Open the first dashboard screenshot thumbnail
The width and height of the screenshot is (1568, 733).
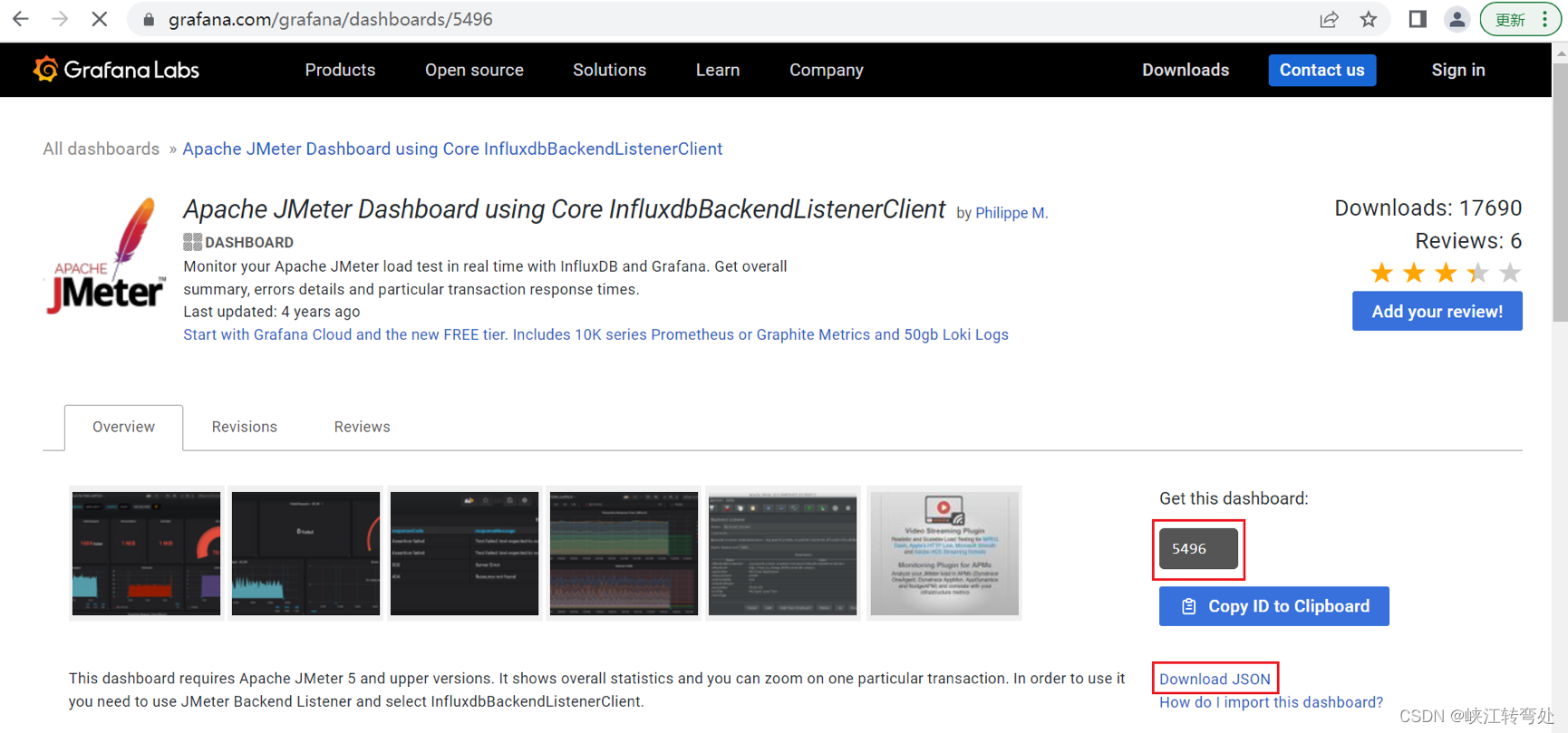(x=146, y=553)
